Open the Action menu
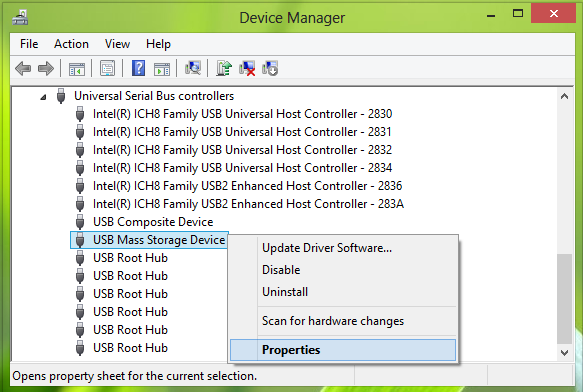 tap(71, 44)
